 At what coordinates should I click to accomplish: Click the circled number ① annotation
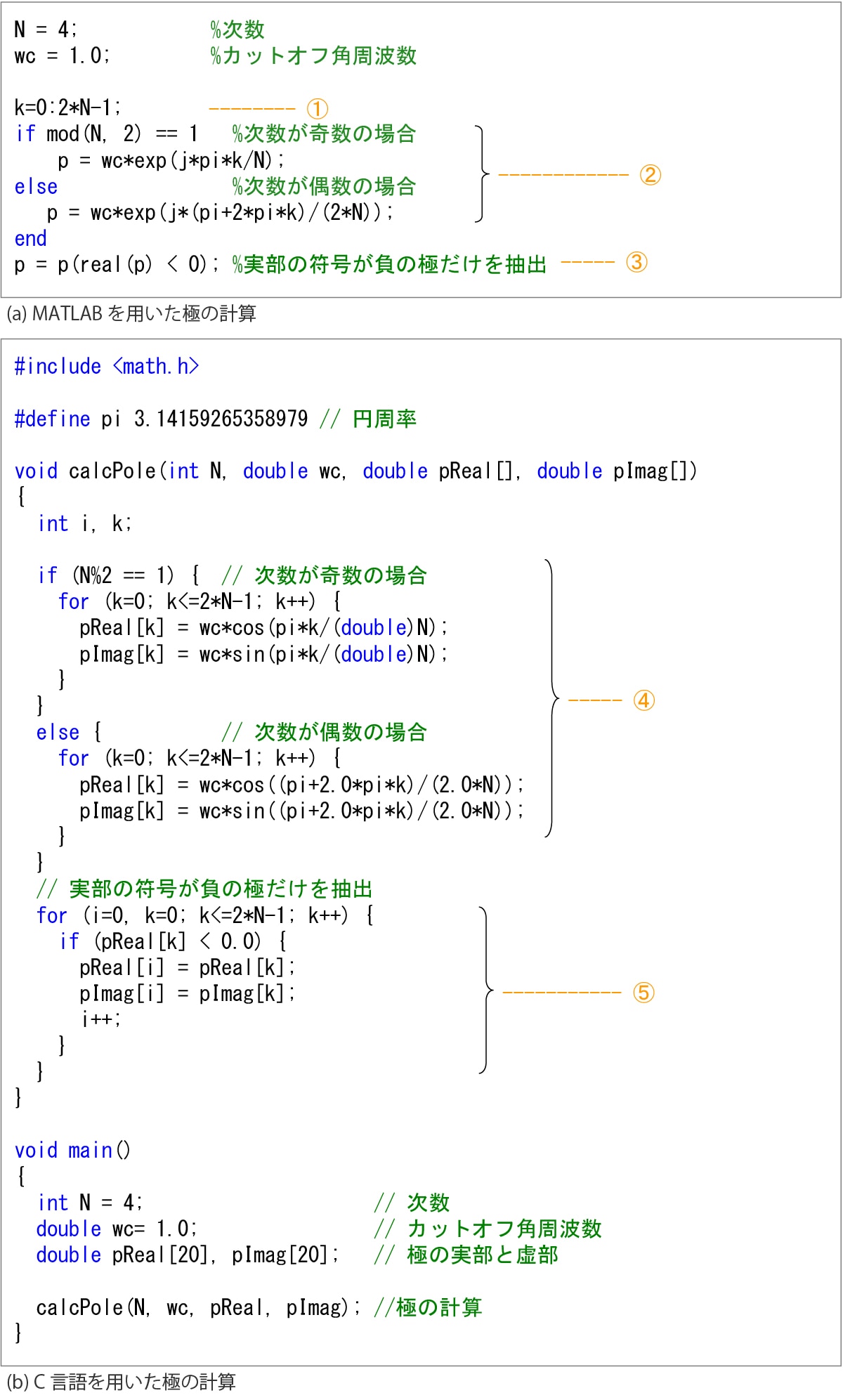317,109
